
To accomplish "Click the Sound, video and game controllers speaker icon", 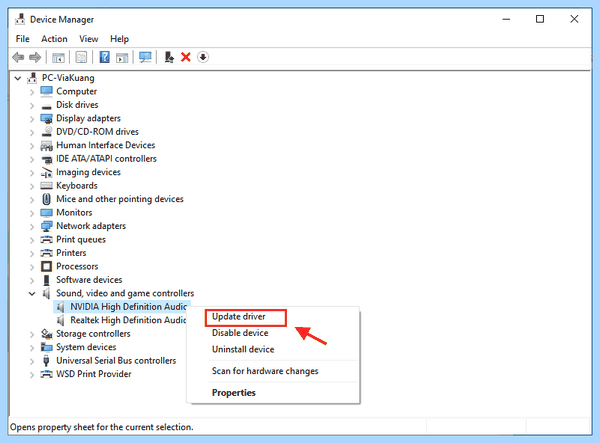I will [x=46, y=293].
